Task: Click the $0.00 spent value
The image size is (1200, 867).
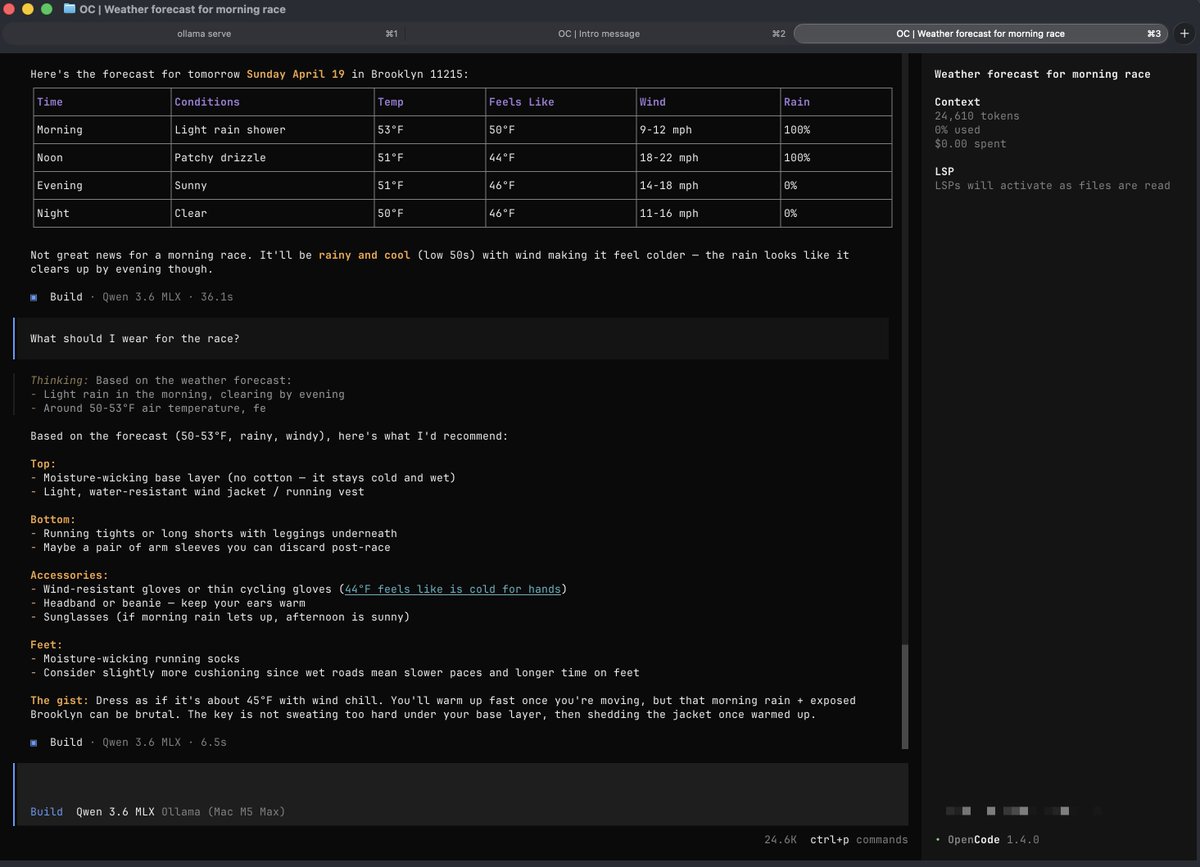Action: coord(970,144)
